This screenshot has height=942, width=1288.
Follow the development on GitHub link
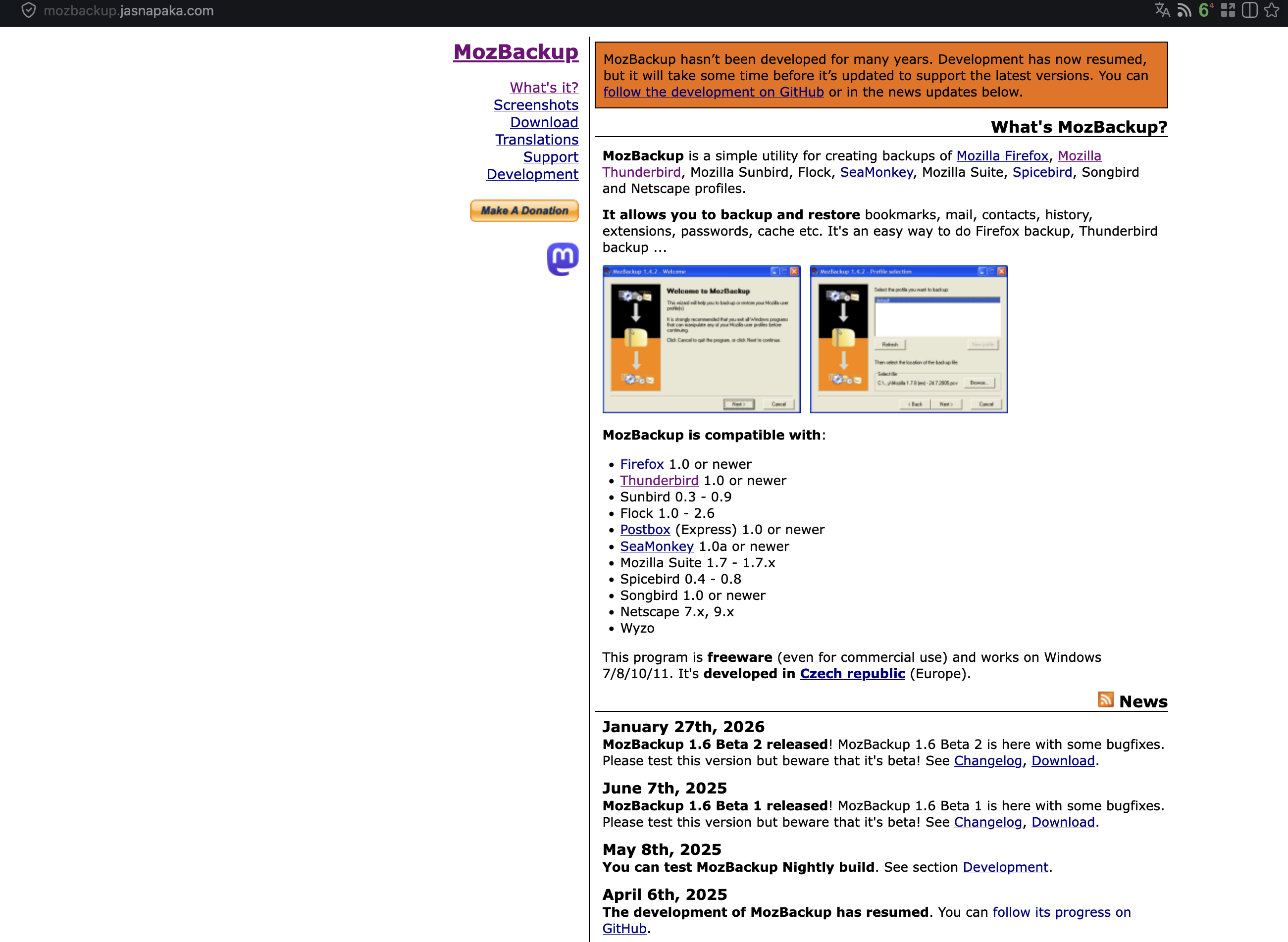713,92
